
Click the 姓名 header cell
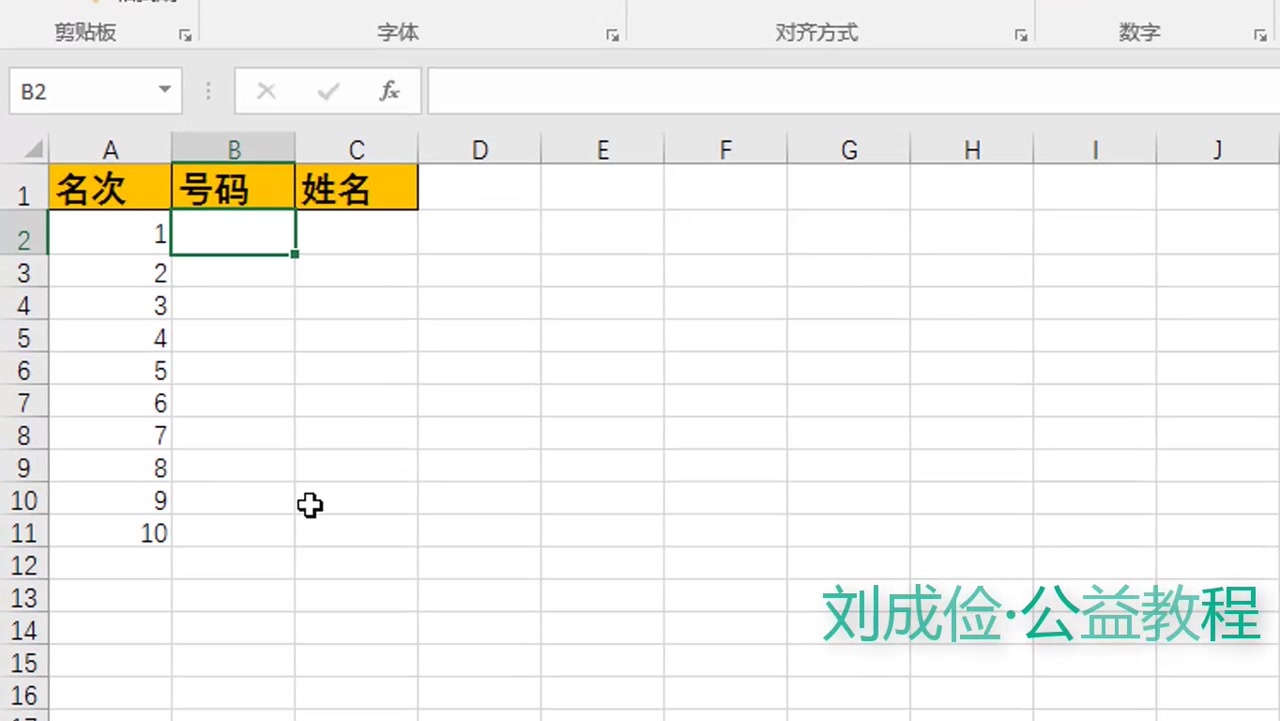click(356, 187)
